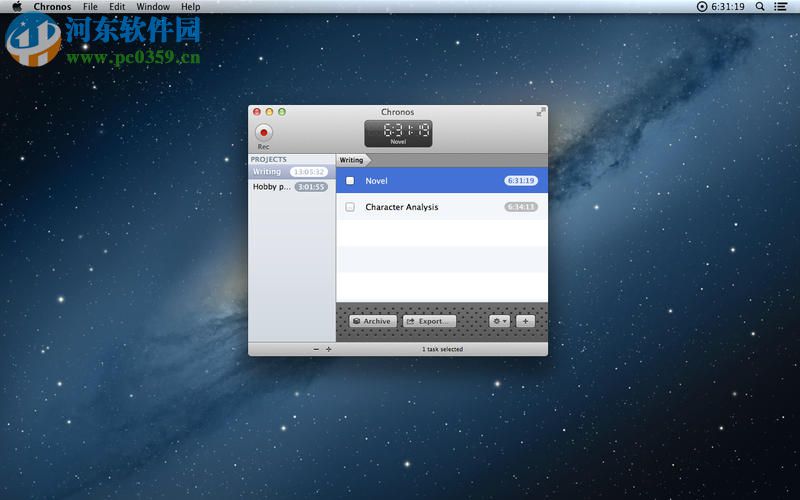The image size is (800, 500).
Task: Click the digital timer display
Action: [x=398, y=133]
